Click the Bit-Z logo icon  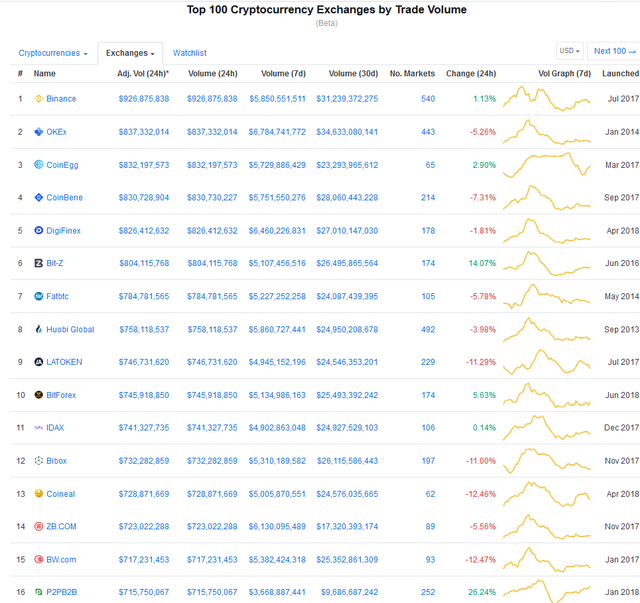click(x=38, y=263)
